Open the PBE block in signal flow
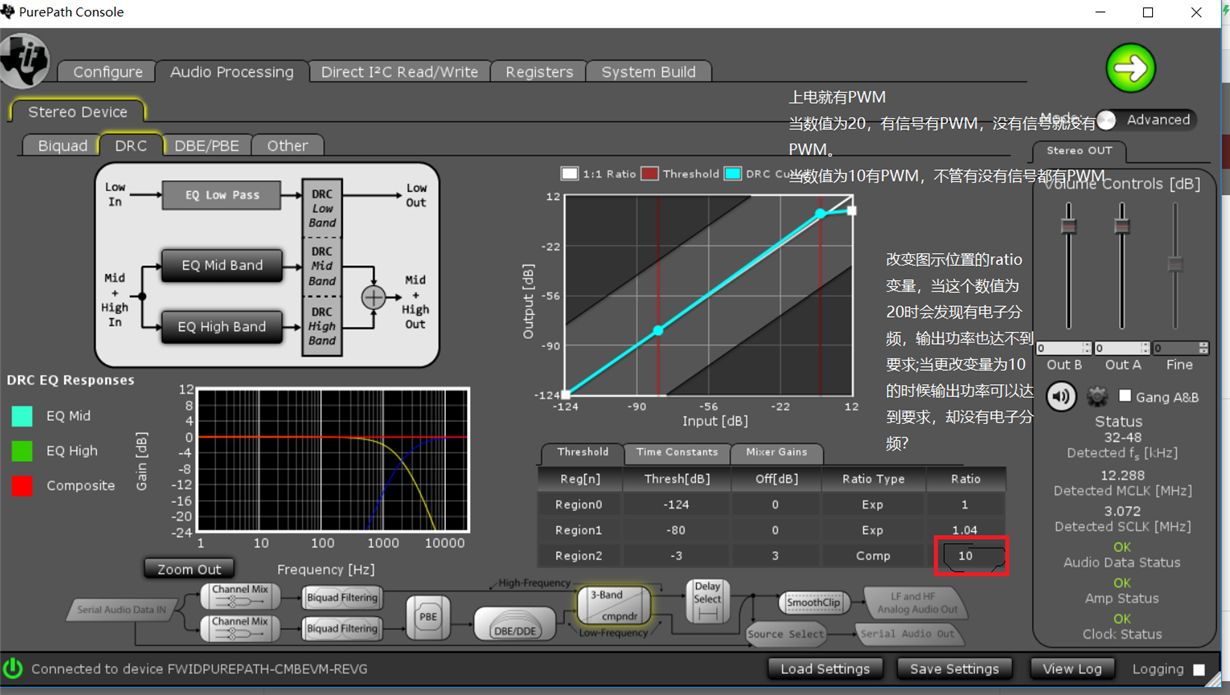This screenshot has width=1230, height=695. (428, 617)
